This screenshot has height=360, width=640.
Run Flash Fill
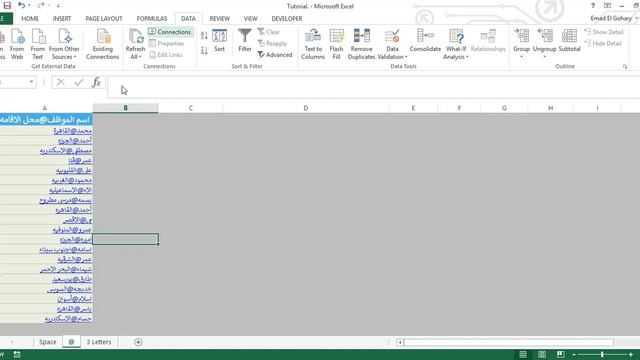point(336,44)
